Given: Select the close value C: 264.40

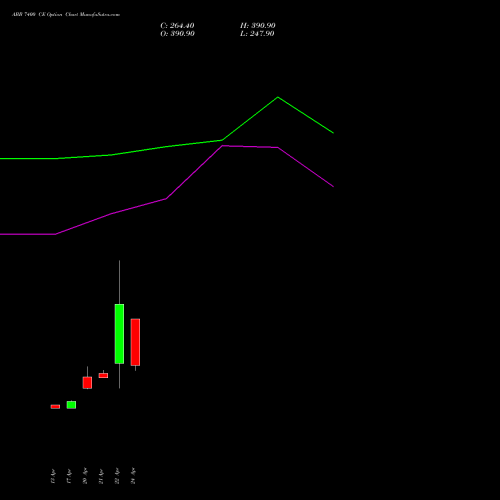Looking at the screenshot, I should [177, 26].
